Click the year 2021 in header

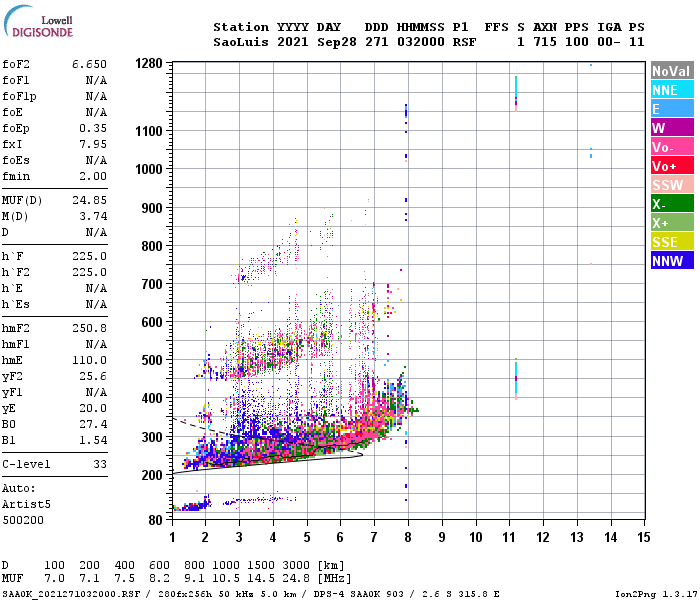coord(293,42)
